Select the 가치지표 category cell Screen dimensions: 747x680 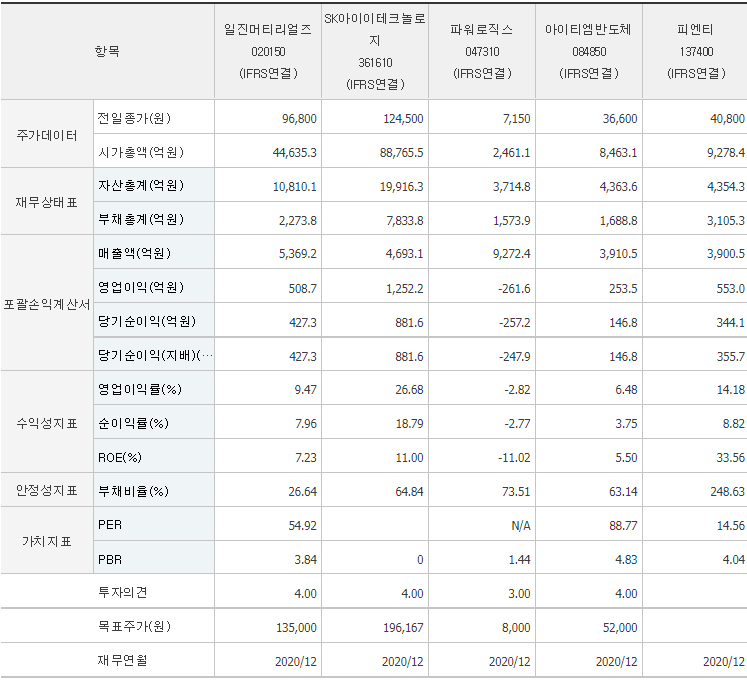(47, 541)
